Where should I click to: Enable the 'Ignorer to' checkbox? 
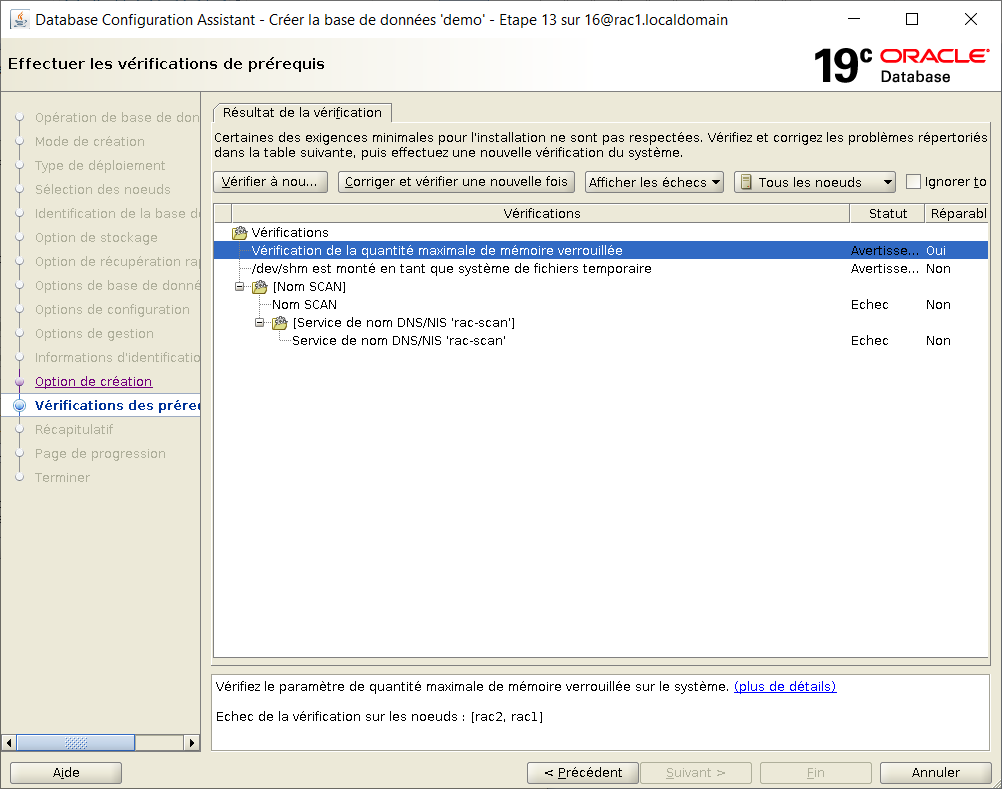click(x=913, y=181)
